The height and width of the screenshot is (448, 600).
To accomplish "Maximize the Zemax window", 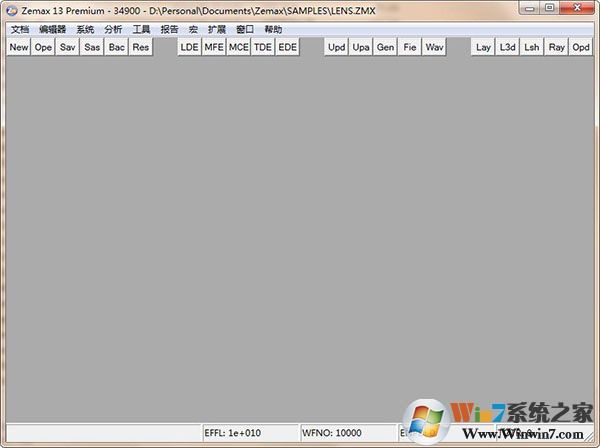I will pyautogui.click(x=549, y=8).
